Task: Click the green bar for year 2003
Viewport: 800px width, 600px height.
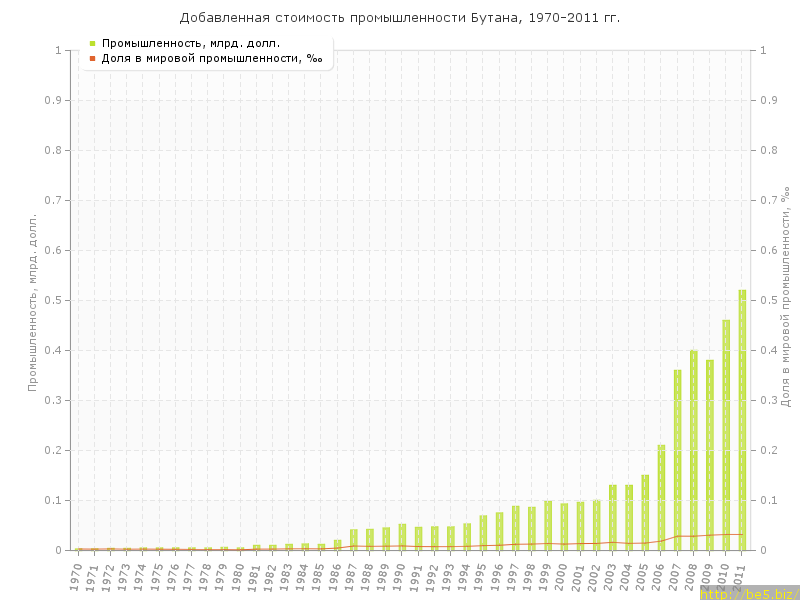Action: (x=613, y=517)
